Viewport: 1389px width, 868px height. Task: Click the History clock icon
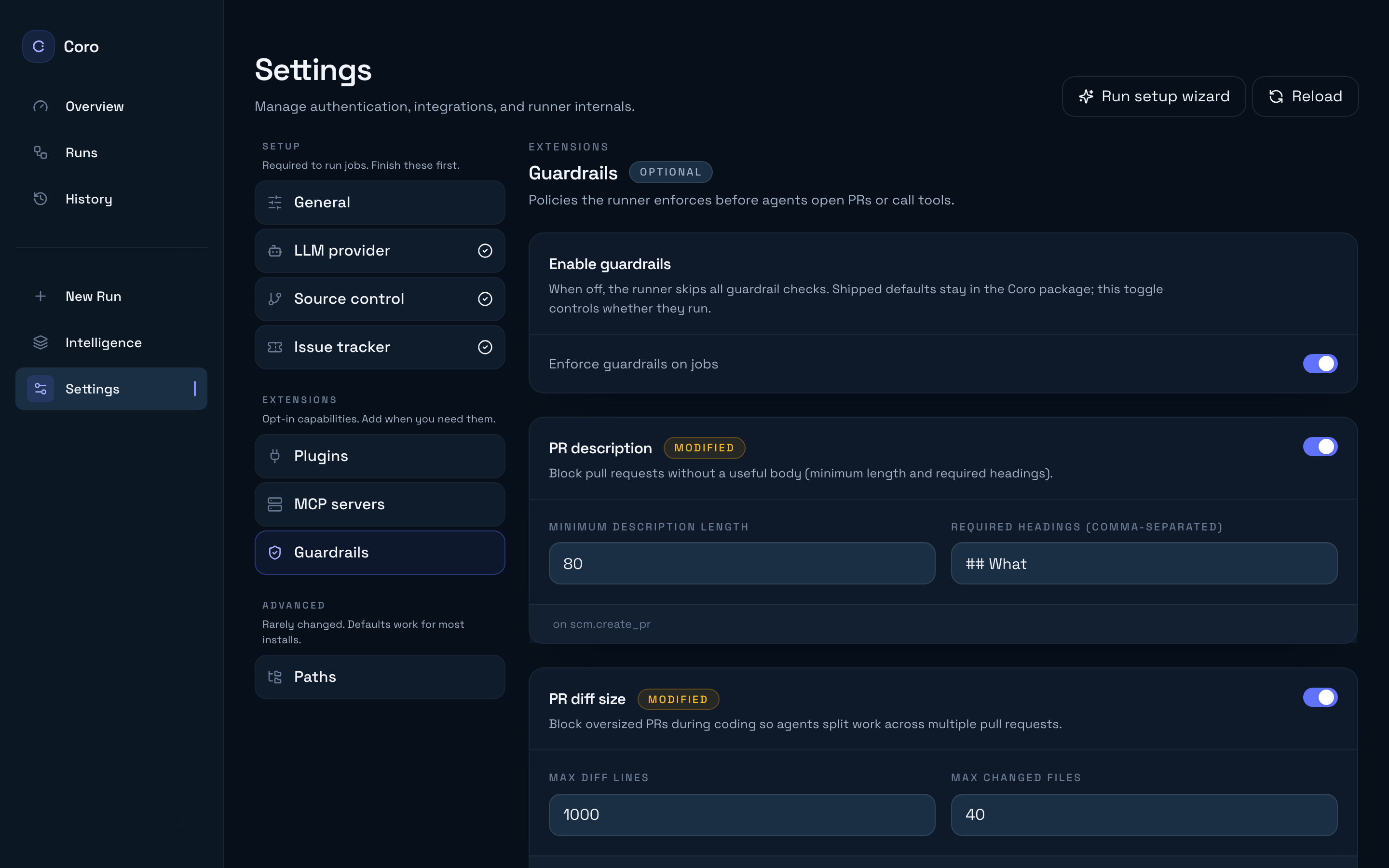(x=40, y=199)
